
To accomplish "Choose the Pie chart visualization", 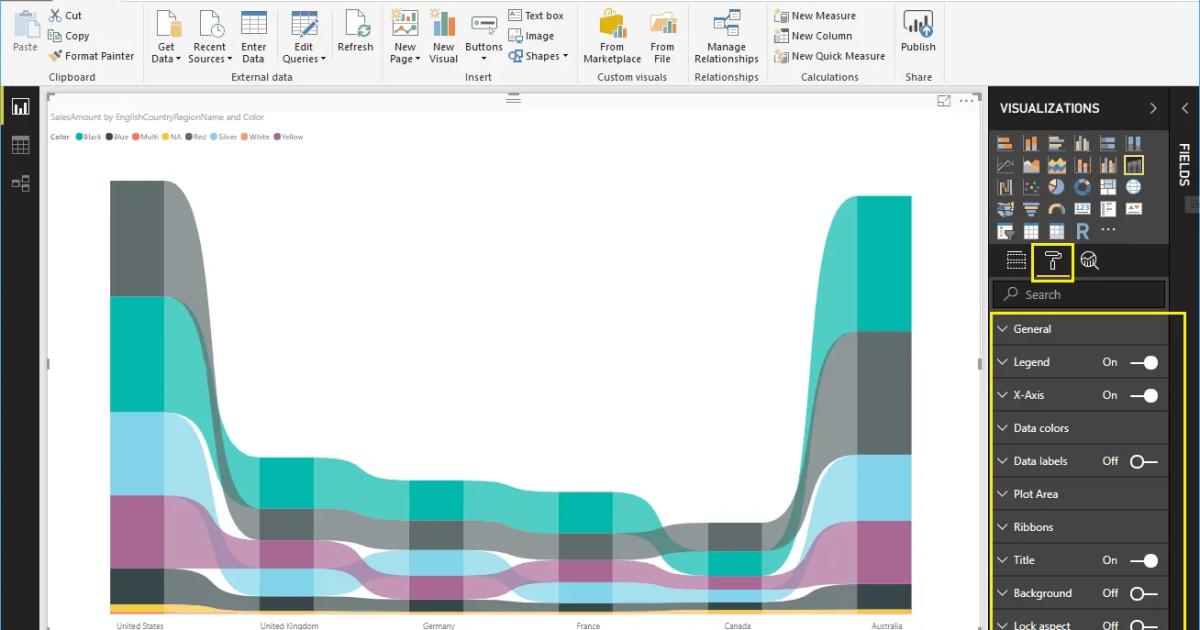I will click(1057, 187).
